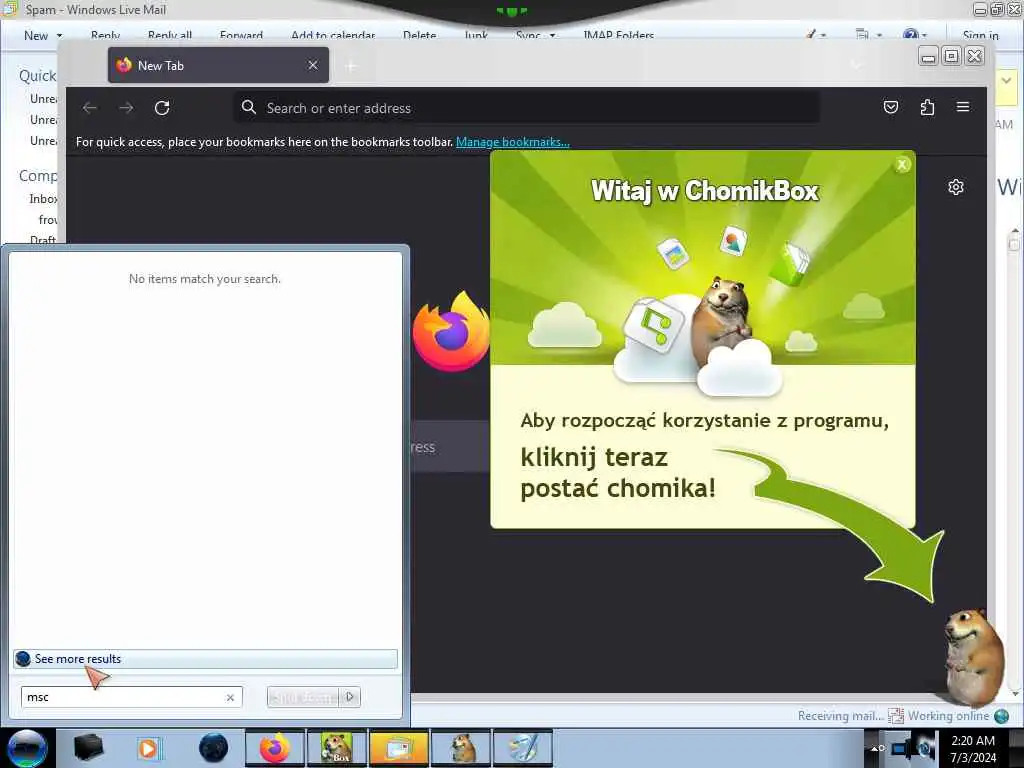Click No items match your search text
Screen dimensions: 1024x768
tap(205, 279)
